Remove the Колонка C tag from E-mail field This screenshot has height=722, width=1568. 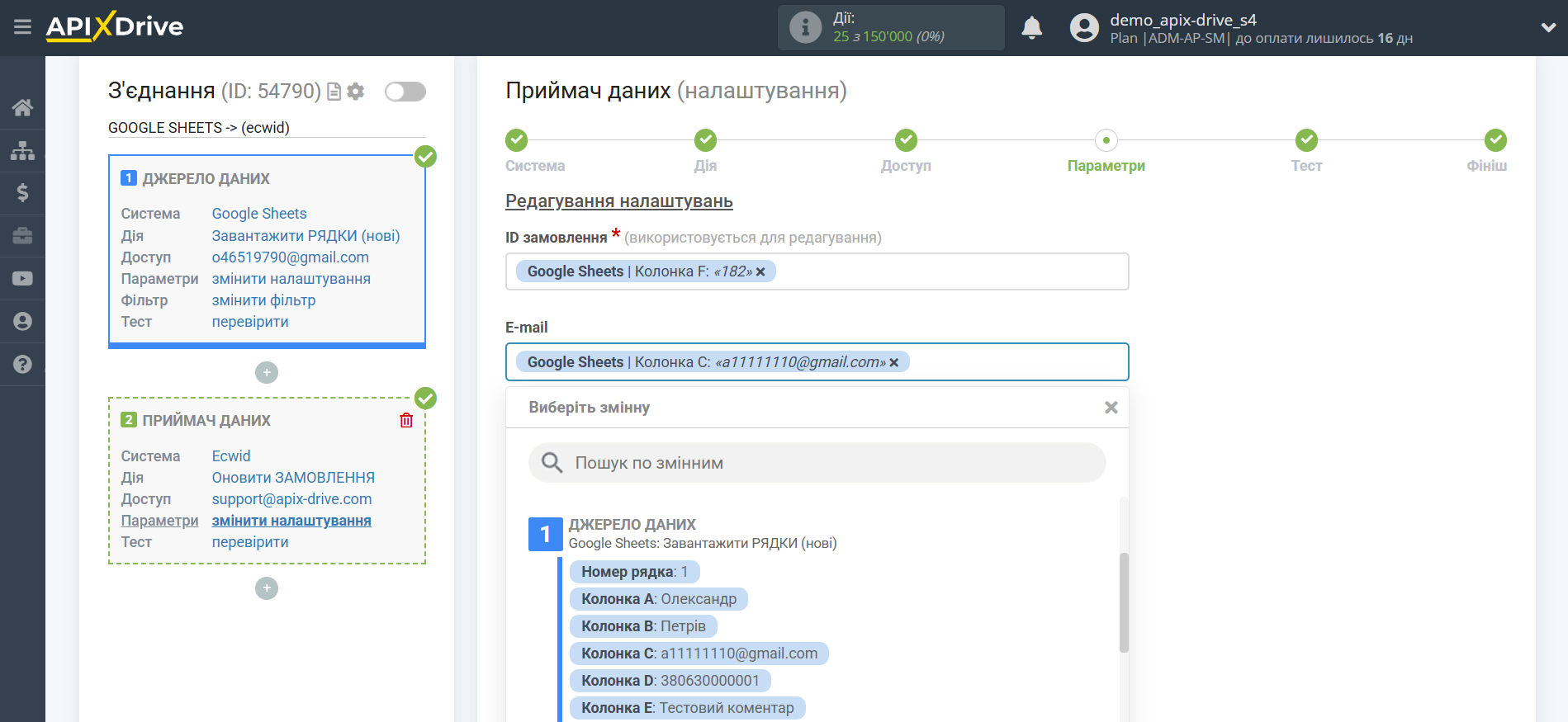click(x=894, y=362)
